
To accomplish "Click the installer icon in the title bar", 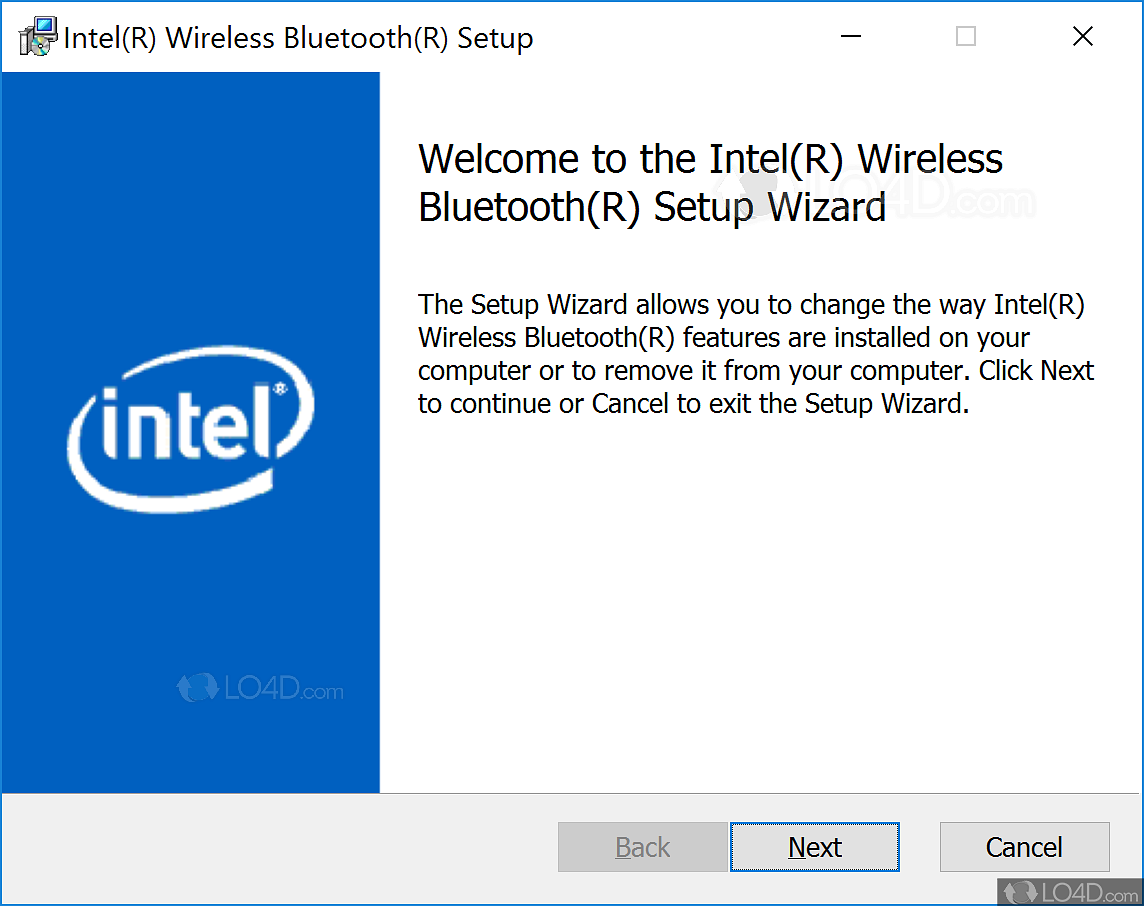I will 38,38.
